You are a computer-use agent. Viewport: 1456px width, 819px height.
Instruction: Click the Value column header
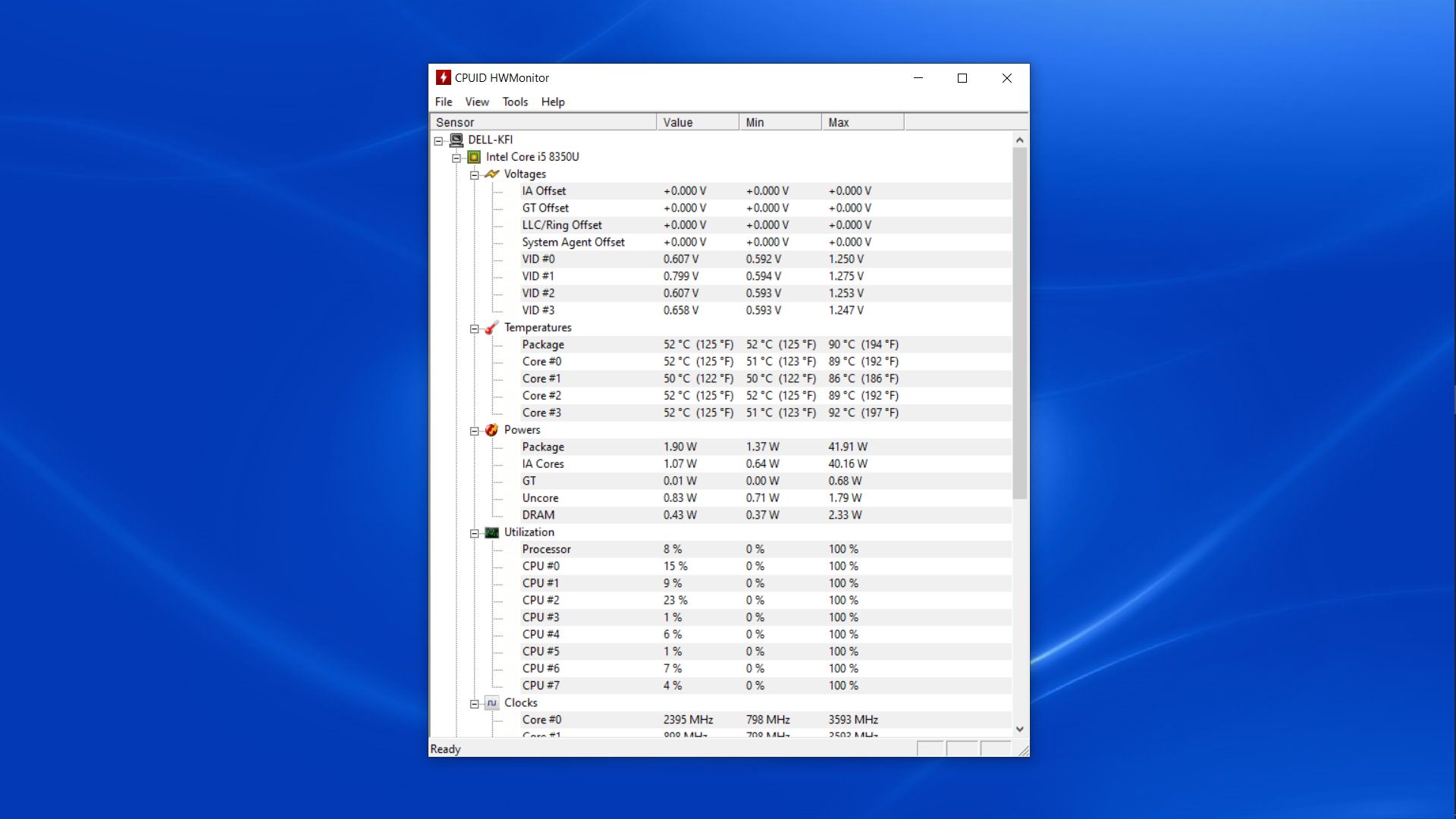[x=698, y=122]
